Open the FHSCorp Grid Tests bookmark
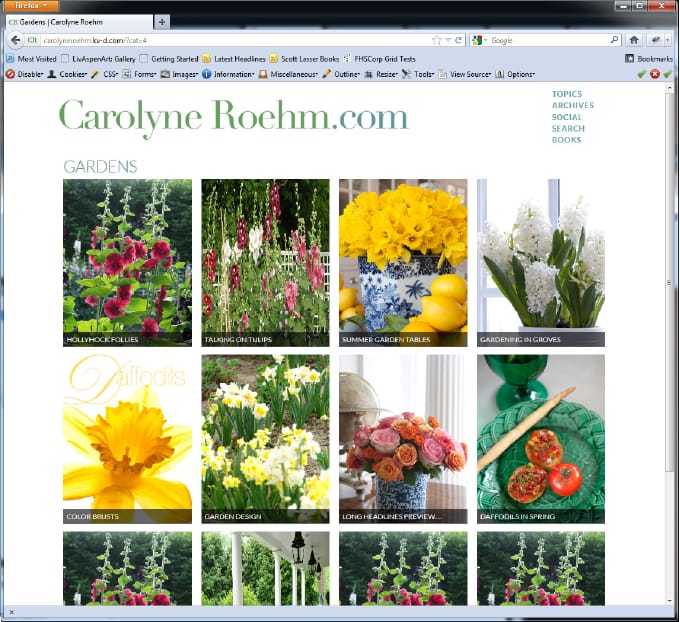This screenshot has width=680, height=622. 379,59
